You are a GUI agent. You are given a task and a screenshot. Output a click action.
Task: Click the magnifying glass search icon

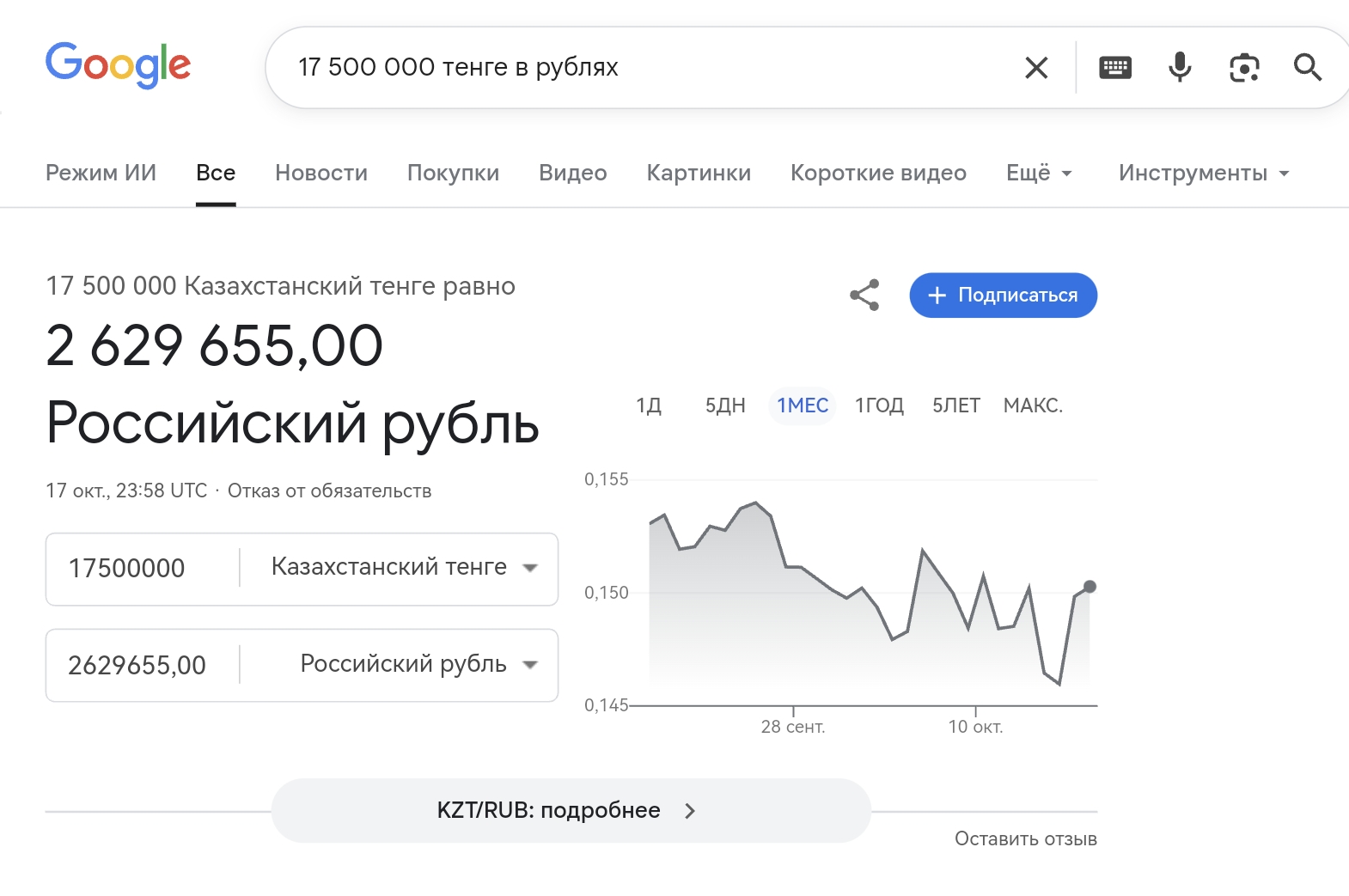click(x=1307, y=67)
